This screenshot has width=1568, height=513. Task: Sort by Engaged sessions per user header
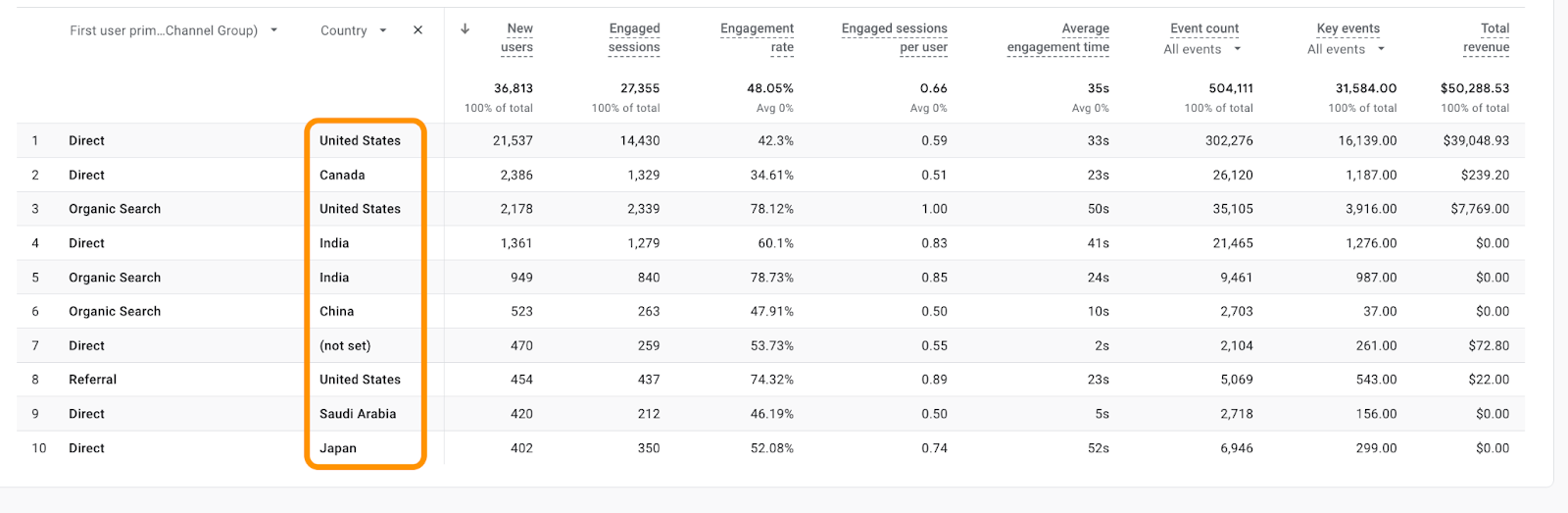(x=894, y=37)
